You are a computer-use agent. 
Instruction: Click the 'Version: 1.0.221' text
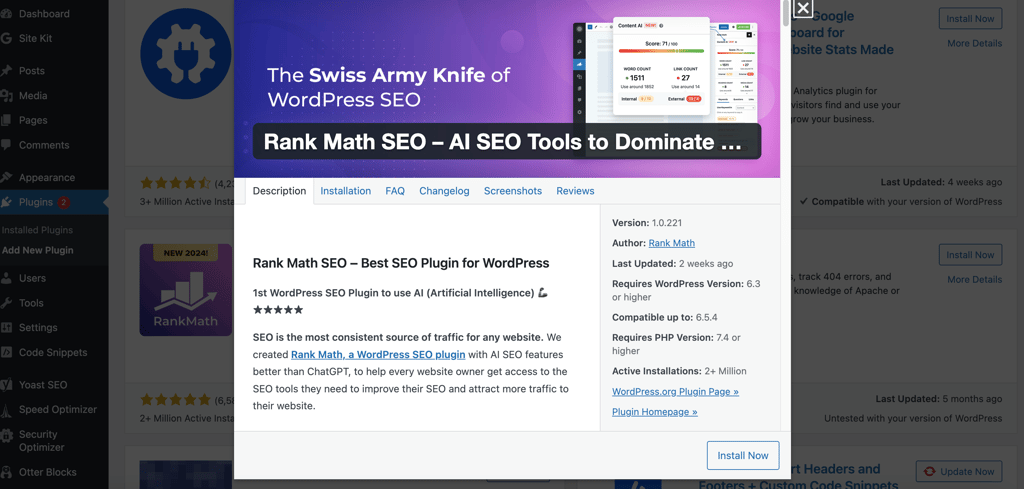[x=647, y=223]
